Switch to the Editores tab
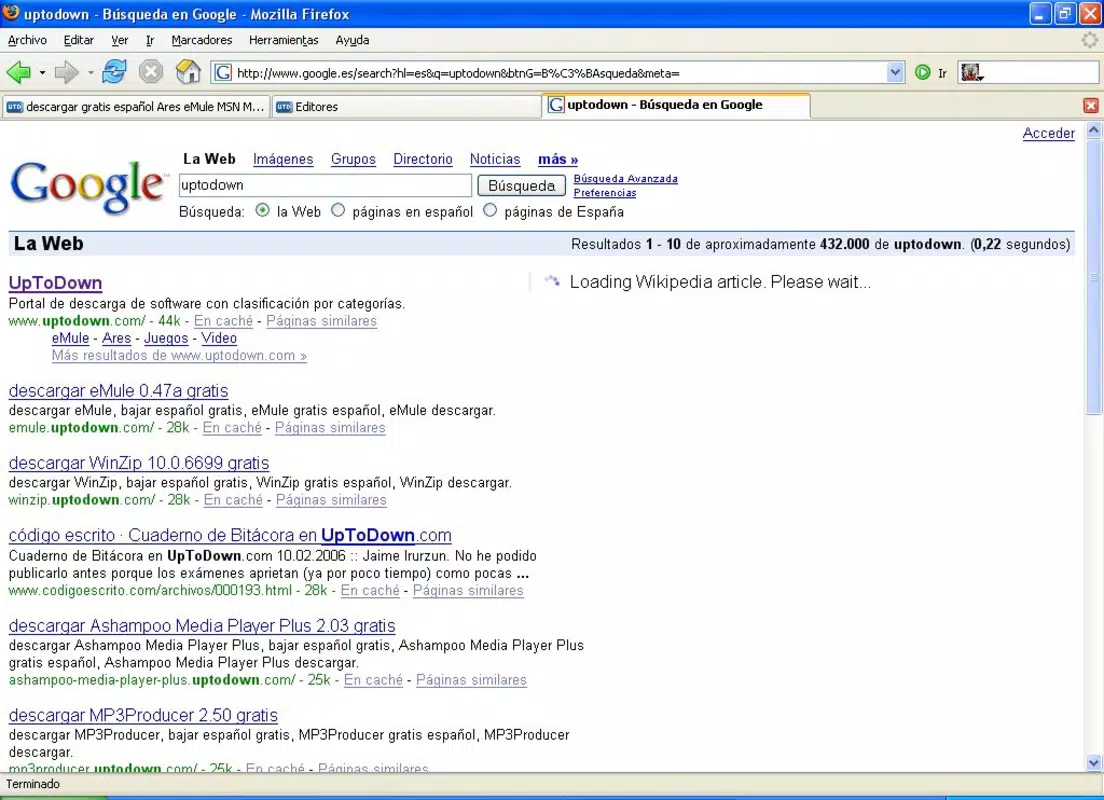Viewport: 1104px width, 800px height. pos(406,106)
